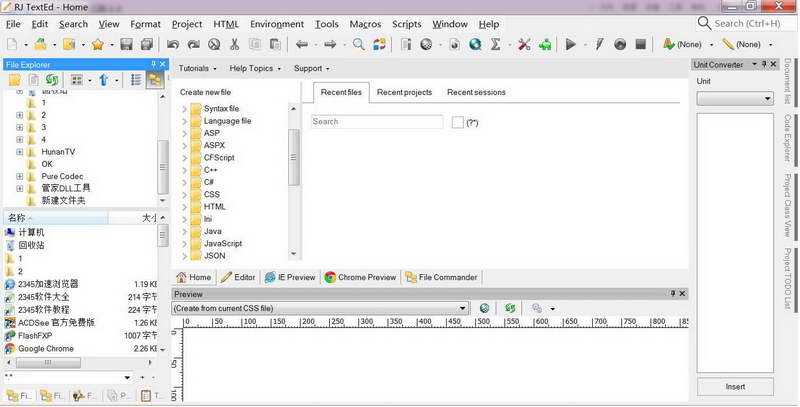Screen dimensions: 800x407
Task: Click the round Record macro icon
Action: [x=620, y=44]
